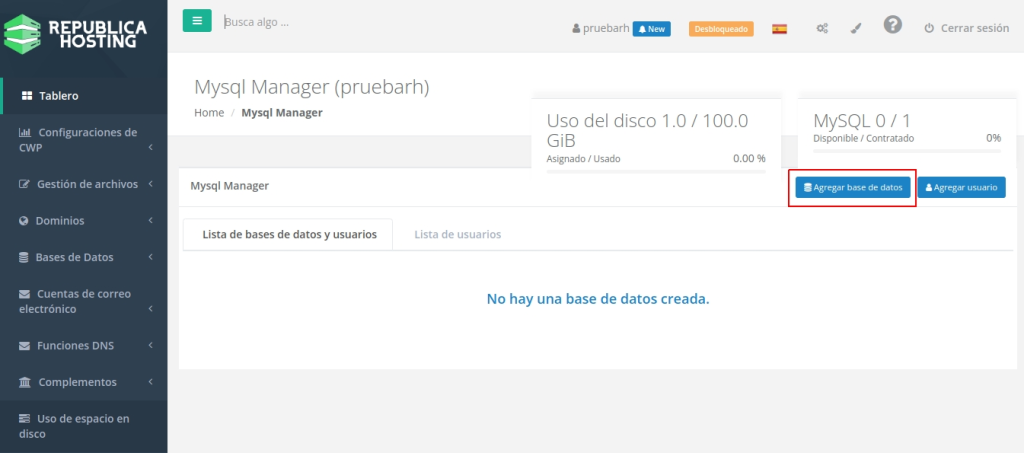The height and width of the screenshot is (453, 1024).
Task: Switch to the Lista de usuarios tab
Action: tap(457, 234)
